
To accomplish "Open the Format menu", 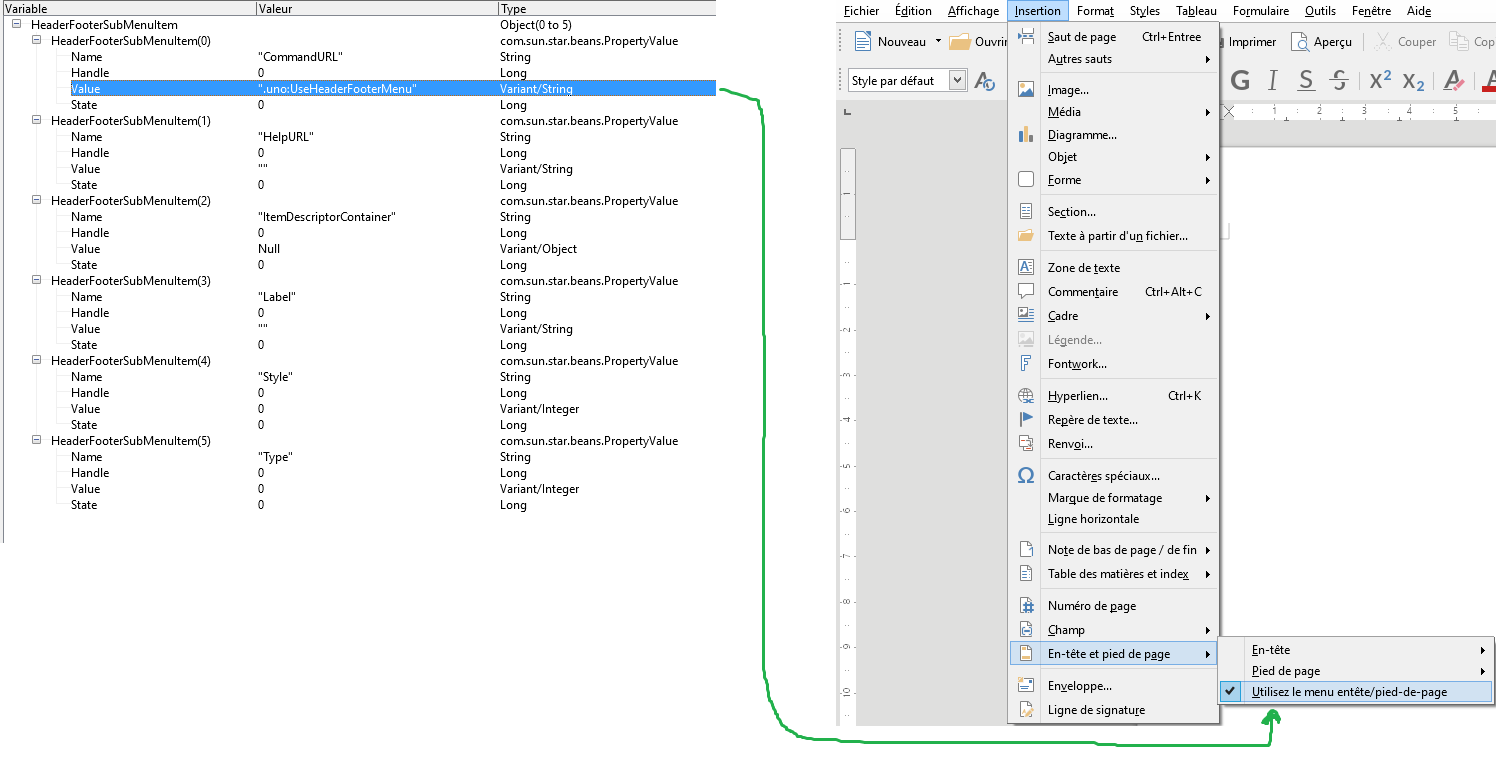I will click(x=1095, y=11).
